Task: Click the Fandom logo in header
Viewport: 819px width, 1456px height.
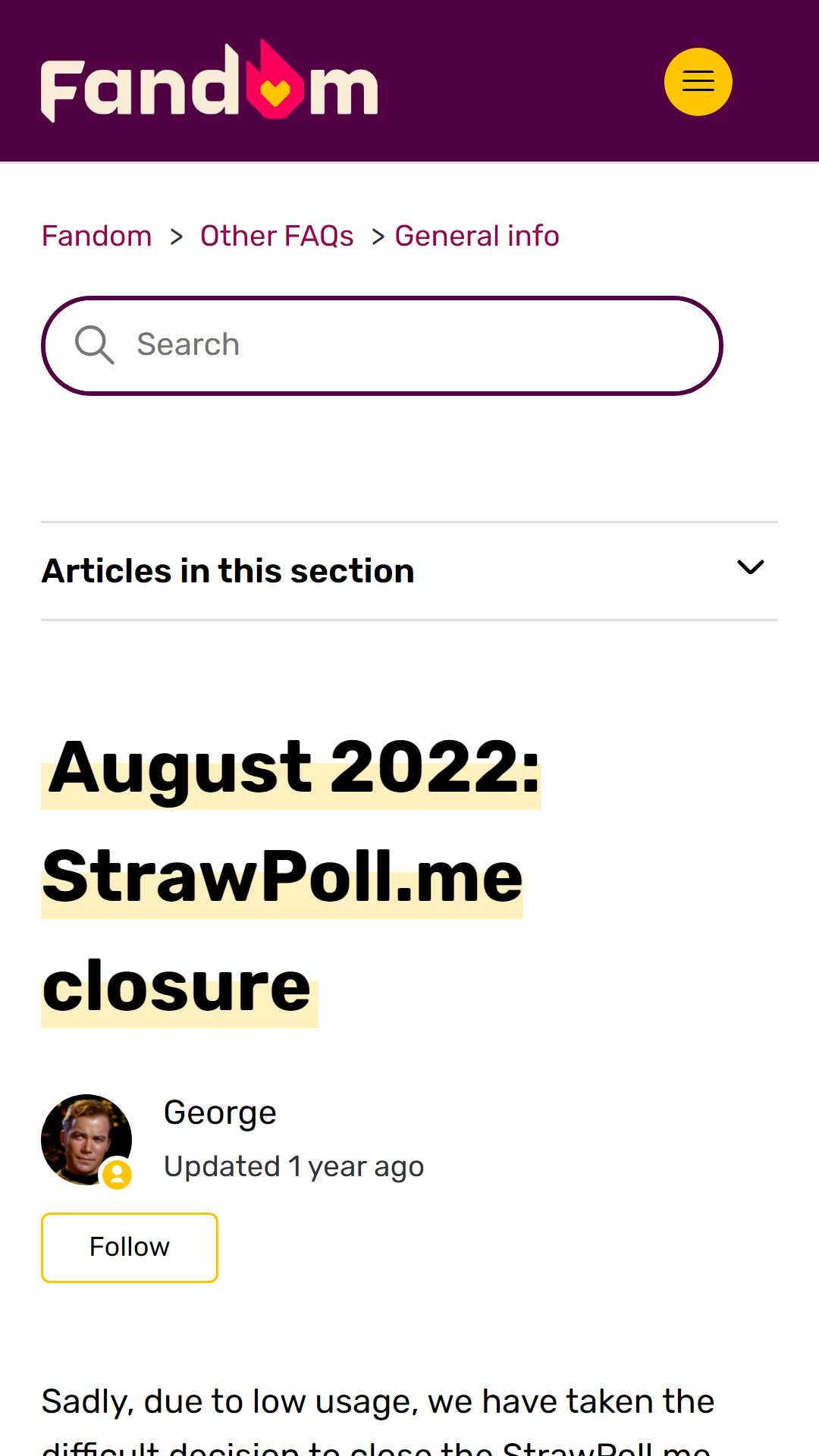Action: pos(209,80)
